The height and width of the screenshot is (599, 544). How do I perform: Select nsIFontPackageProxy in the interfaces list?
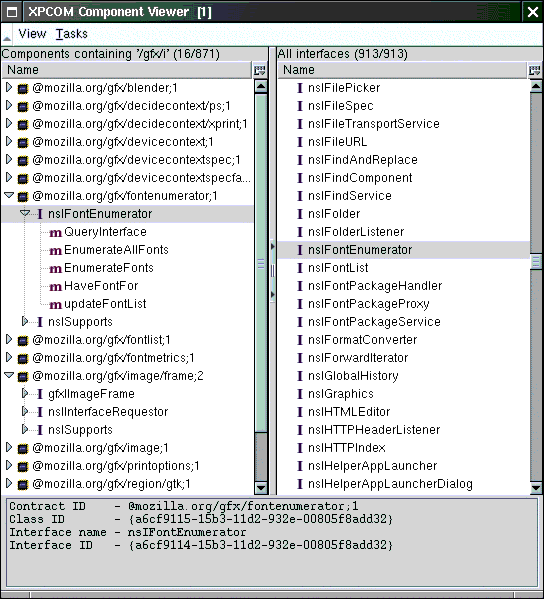click(403, 304)
